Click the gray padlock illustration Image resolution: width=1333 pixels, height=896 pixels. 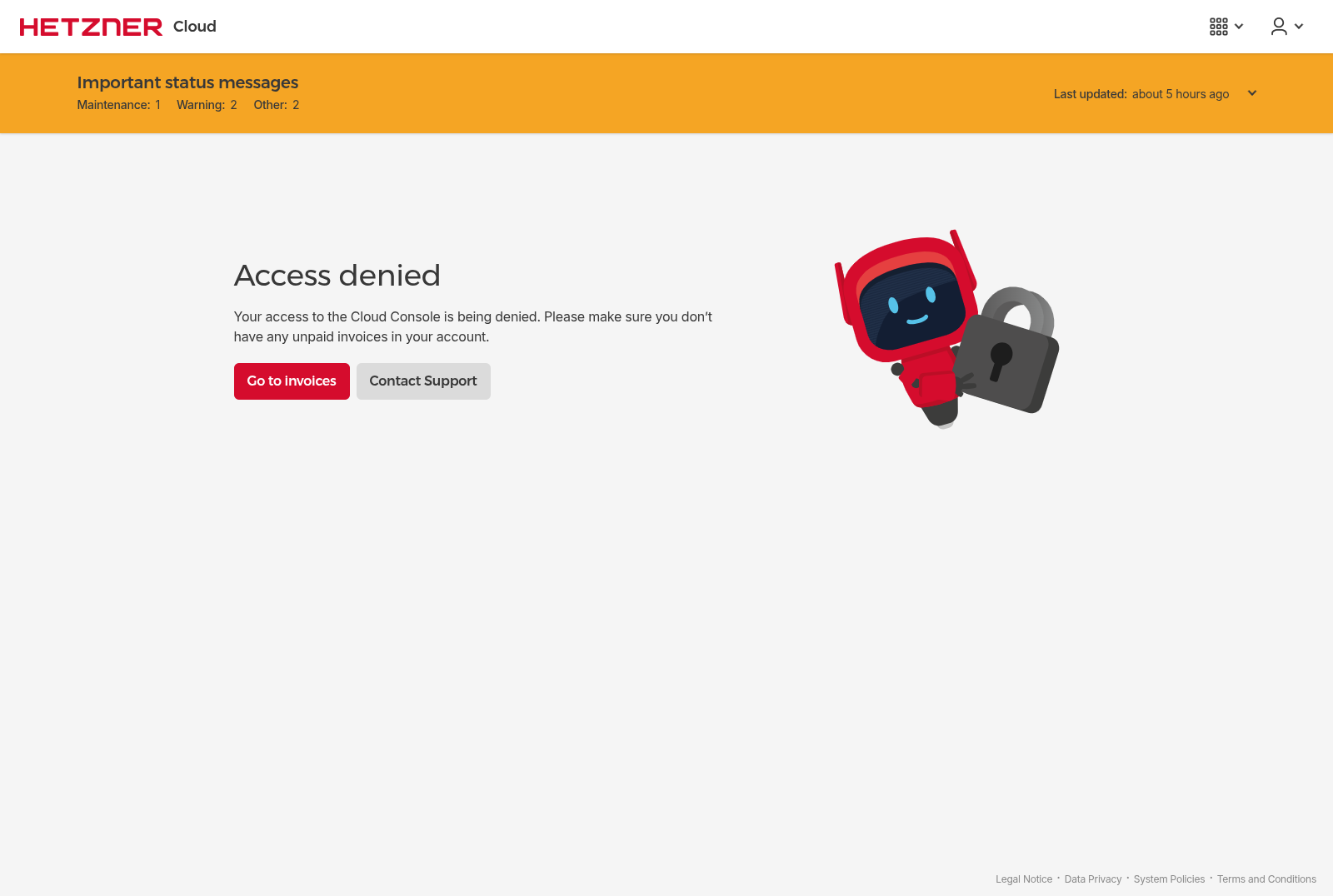pos(1010,354)
